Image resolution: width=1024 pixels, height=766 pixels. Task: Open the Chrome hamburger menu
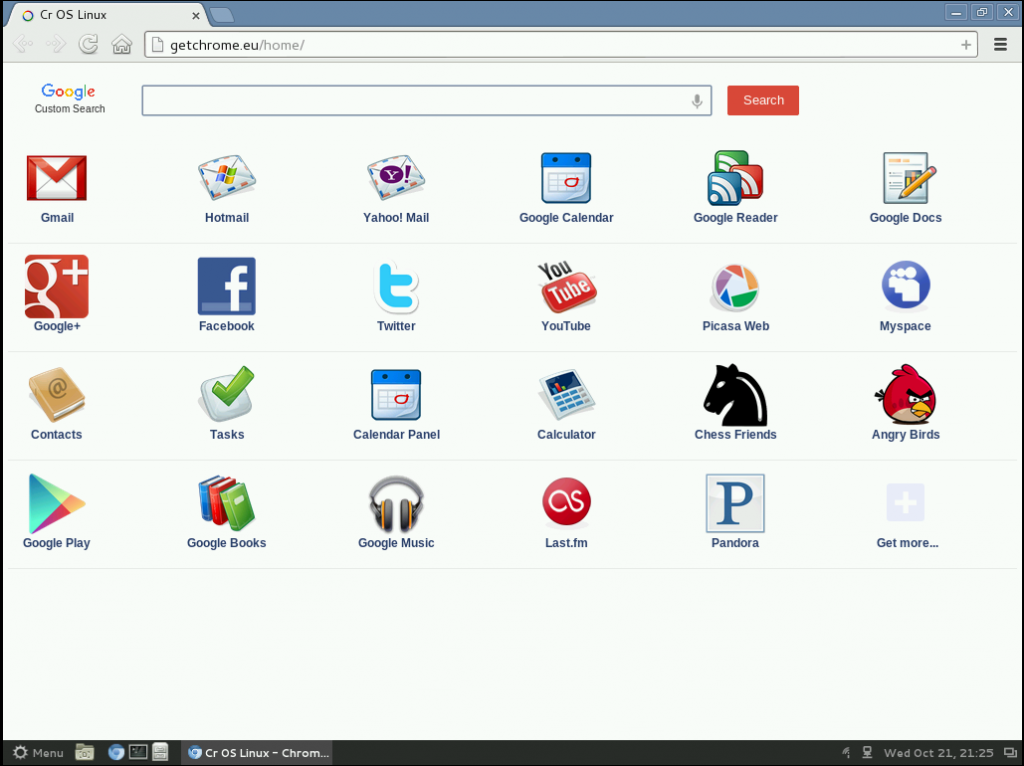tap(1000, 44)
